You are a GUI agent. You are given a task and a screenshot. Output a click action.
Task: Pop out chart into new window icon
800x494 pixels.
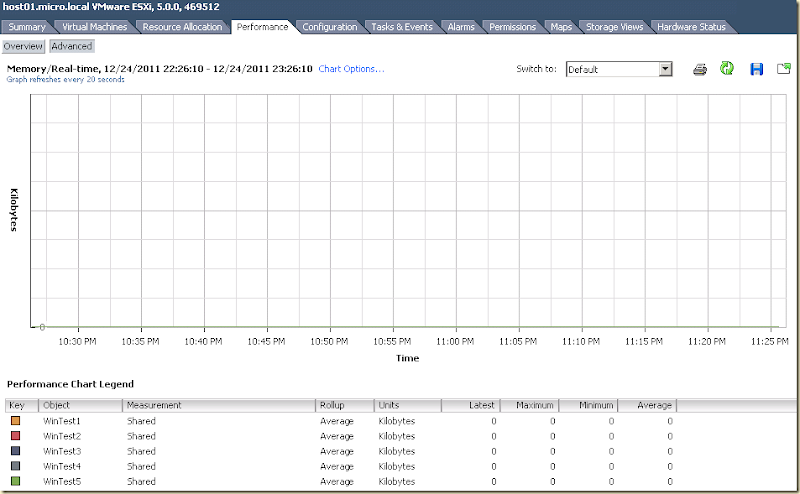[784, 68]
